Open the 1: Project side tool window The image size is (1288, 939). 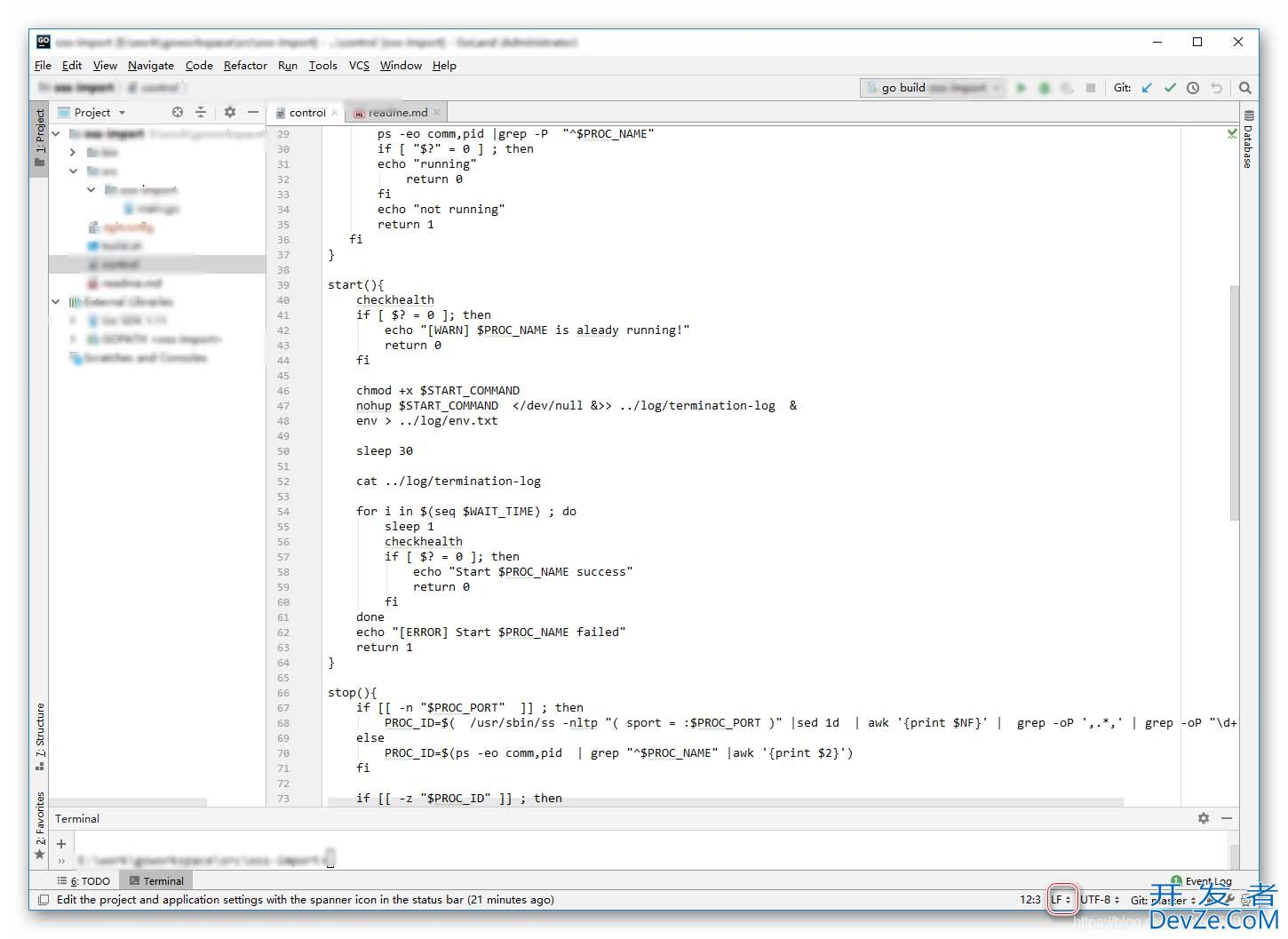pyautogui.click(x=39, y=138)
